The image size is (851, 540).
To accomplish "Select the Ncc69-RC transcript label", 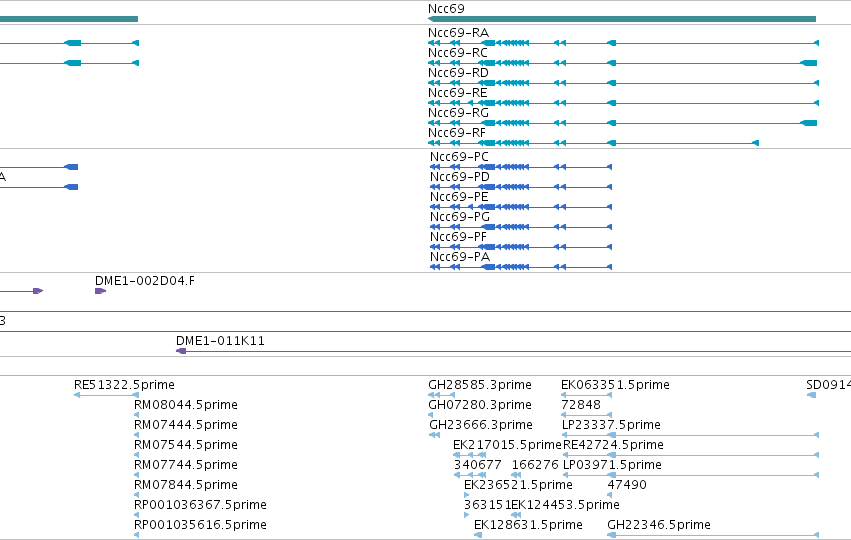I will click(458, 53).
